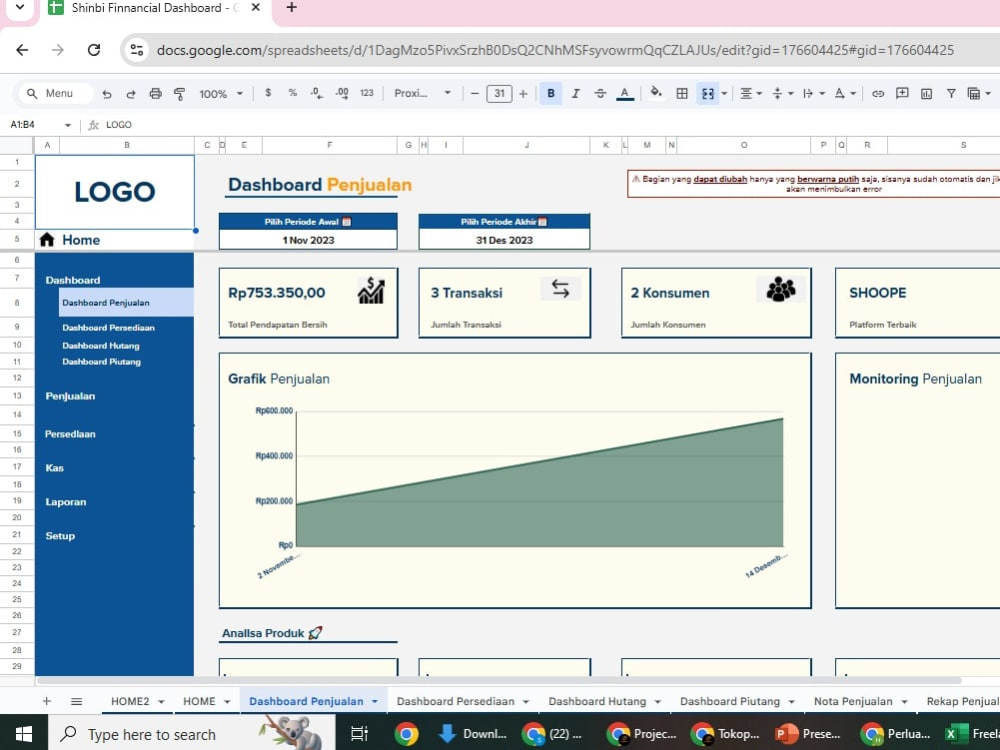1000x750 pixels.
Task: Click Laporan in the sidebar
Action: (66, 502)
